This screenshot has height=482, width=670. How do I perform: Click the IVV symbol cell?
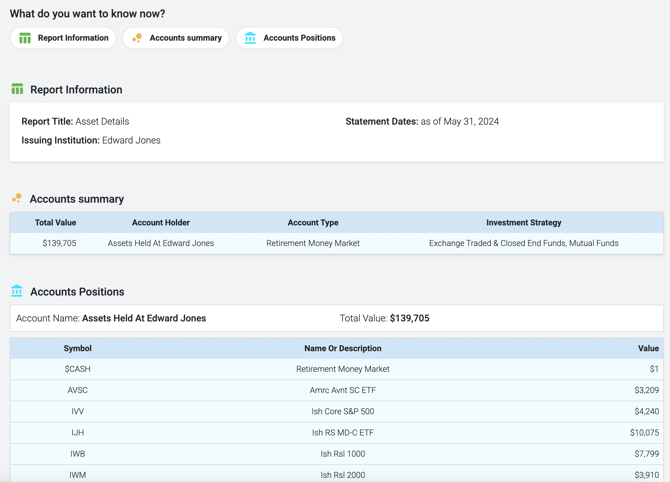pos(77,411)
